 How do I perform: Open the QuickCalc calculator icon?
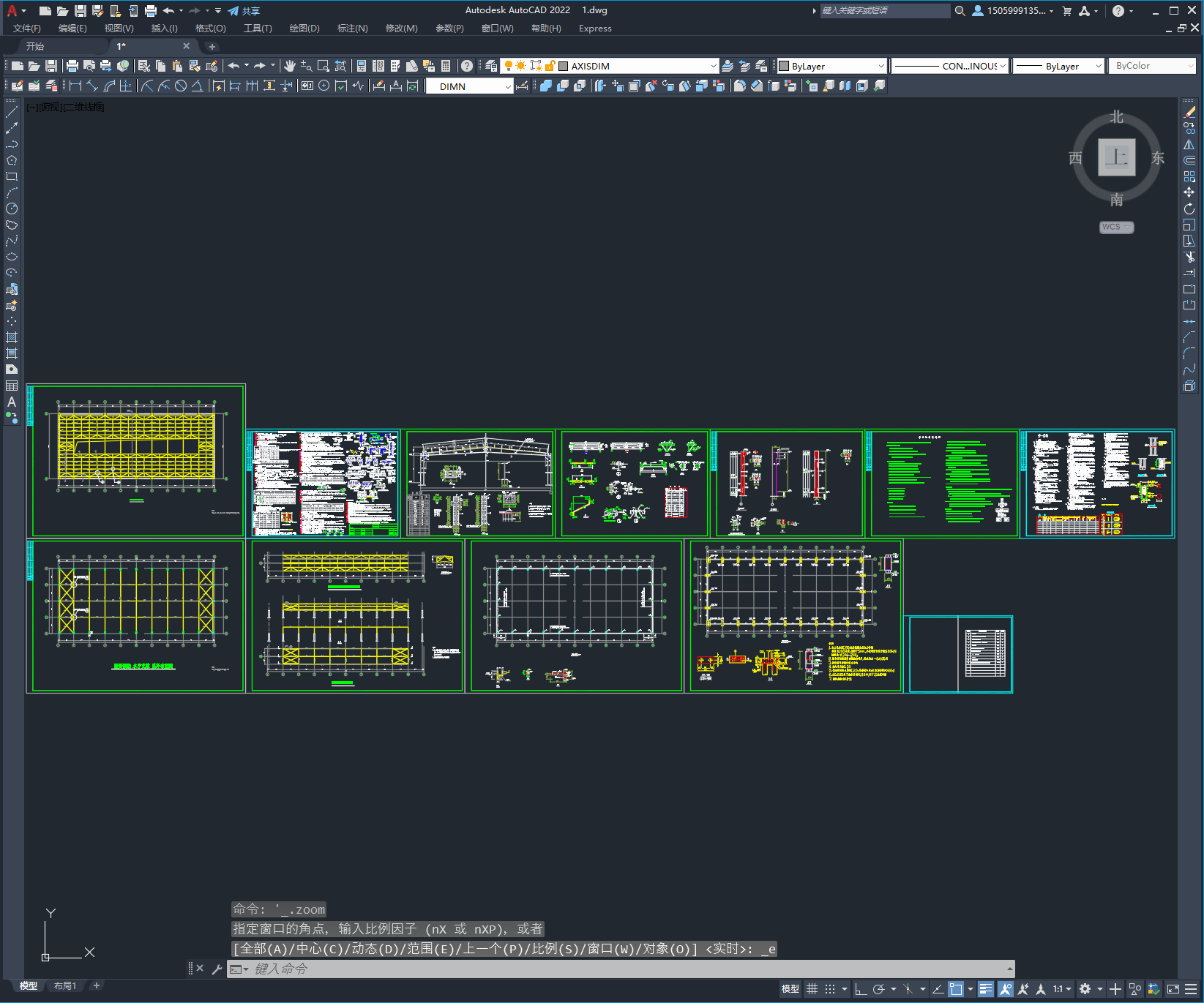pos(446,66)
